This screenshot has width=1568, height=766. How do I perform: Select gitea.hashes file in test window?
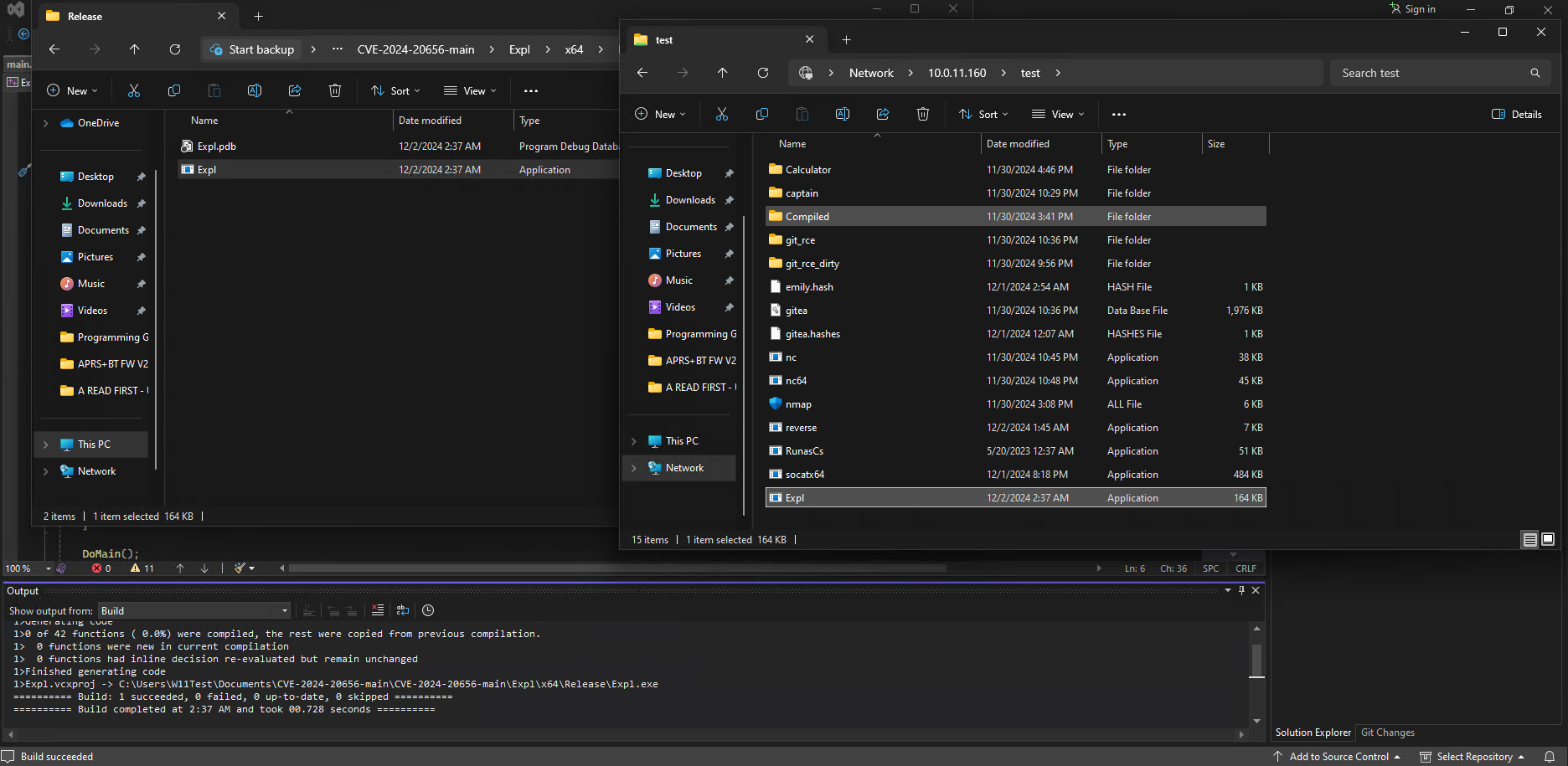pyautogui.click(x=1015, y=334)
